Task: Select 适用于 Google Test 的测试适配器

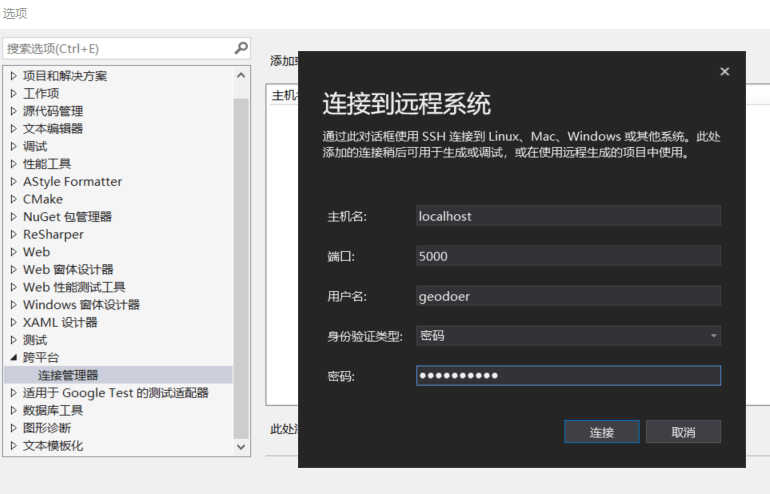Action: tap(116, 393)
